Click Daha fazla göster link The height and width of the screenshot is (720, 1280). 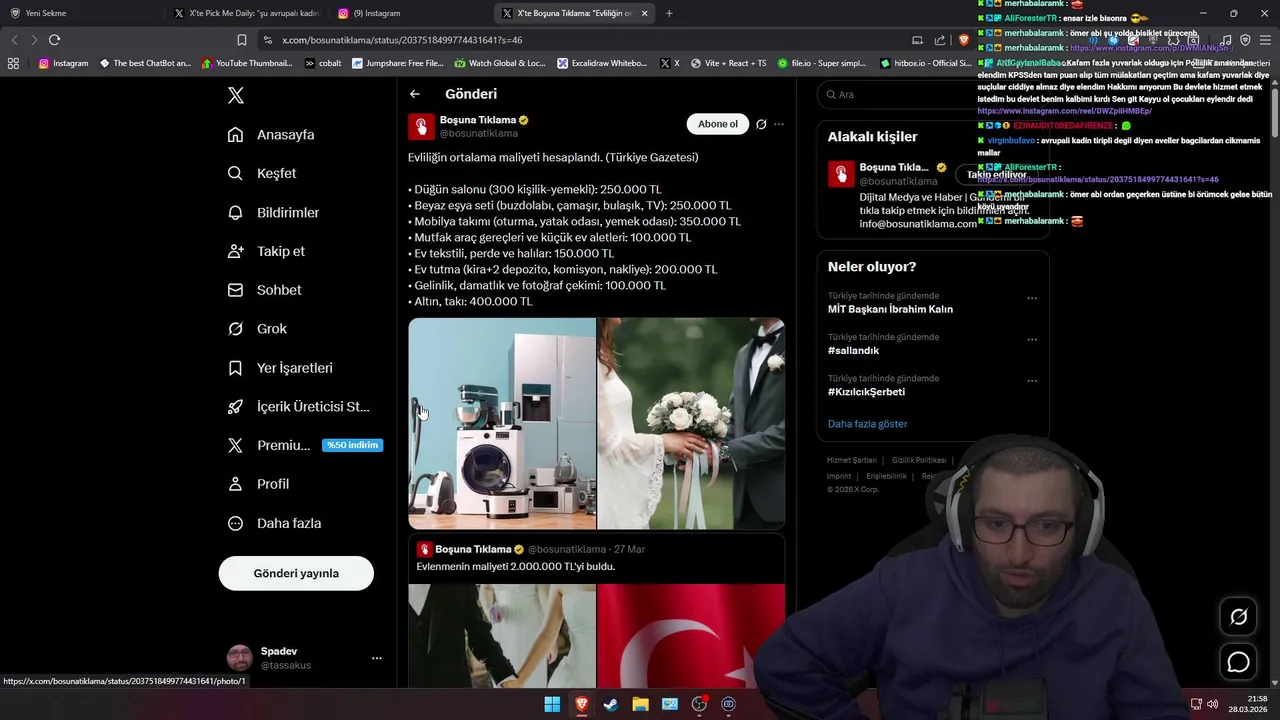pos(867,424)
